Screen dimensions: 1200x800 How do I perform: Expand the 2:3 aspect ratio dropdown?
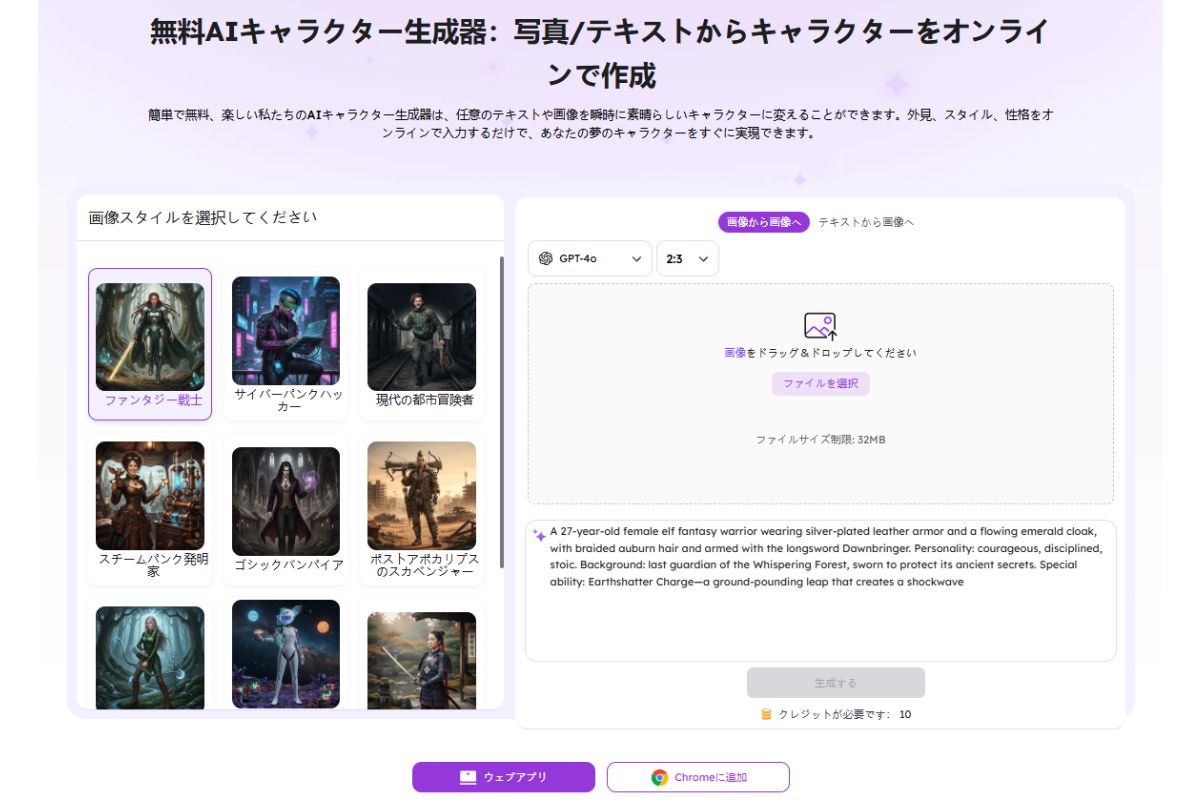[x=688, y=258]
